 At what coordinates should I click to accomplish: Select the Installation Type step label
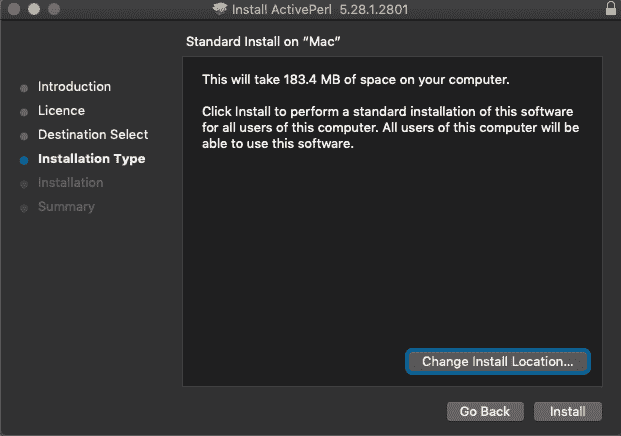(91, 159)
